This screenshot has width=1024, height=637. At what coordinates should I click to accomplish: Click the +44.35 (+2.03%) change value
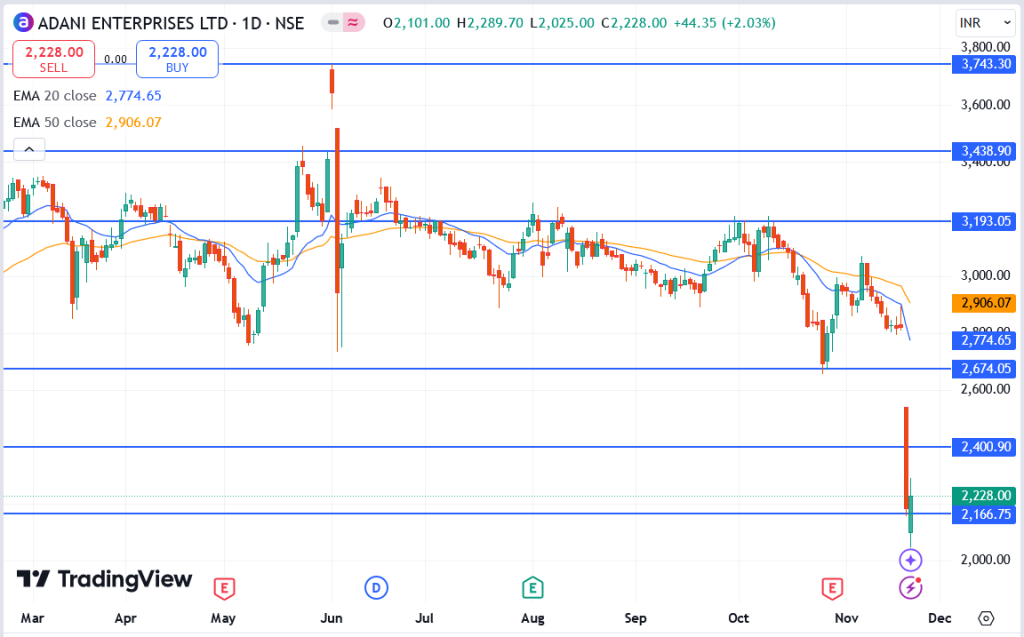[724, 24]
